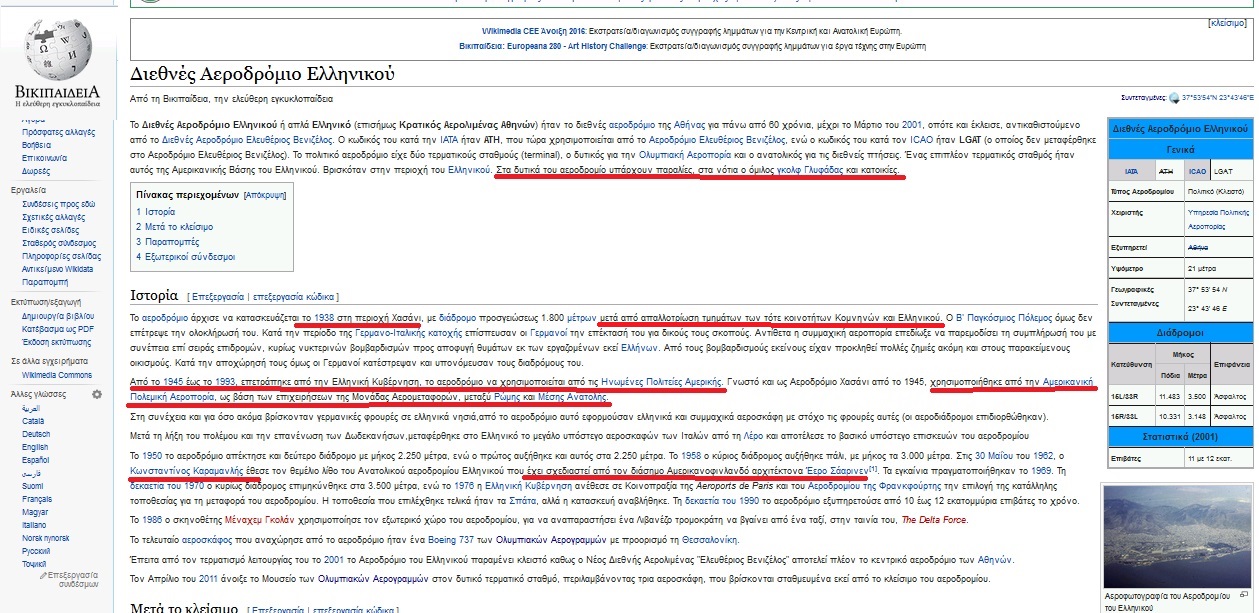
Task: Open Επικοινωνία in the sidebar
Action: 43,158
